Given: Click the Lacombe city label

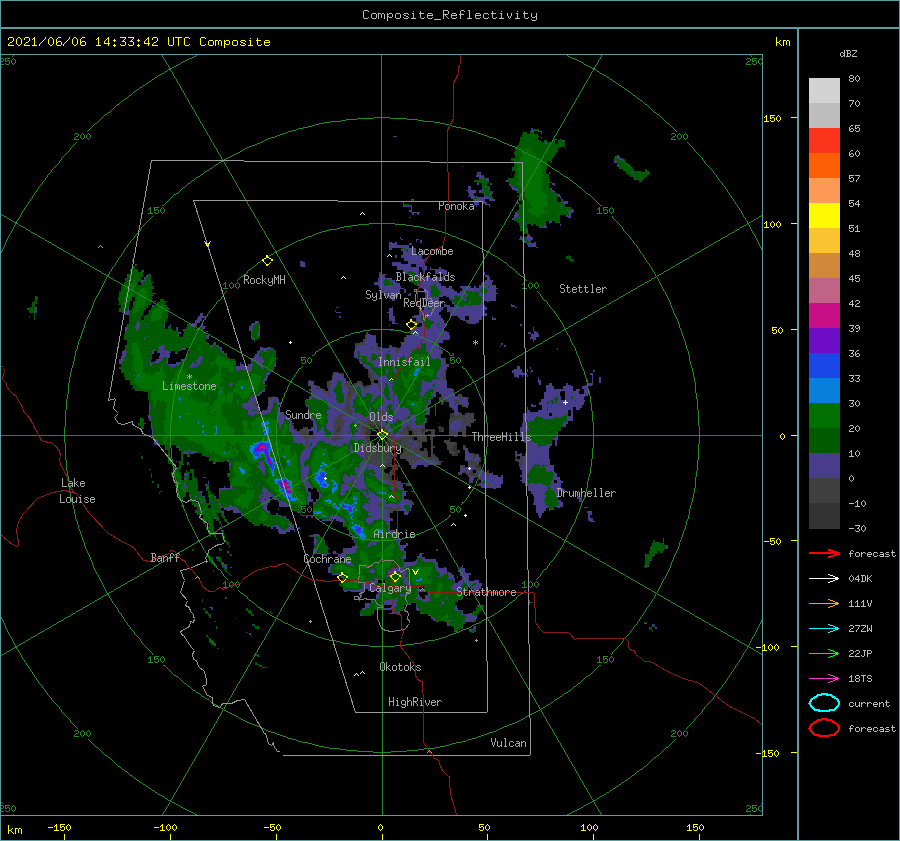Looking at the screenshot, I should 432,251.
